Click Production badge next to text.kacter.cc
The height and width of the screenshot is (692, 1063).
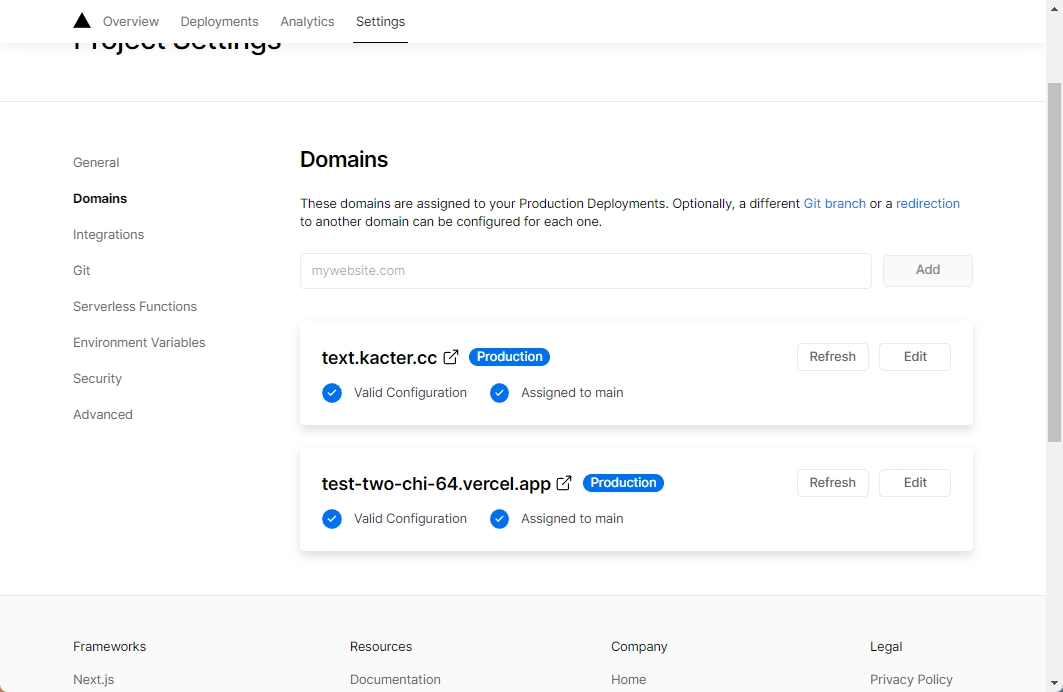click(x=509, y=357)
